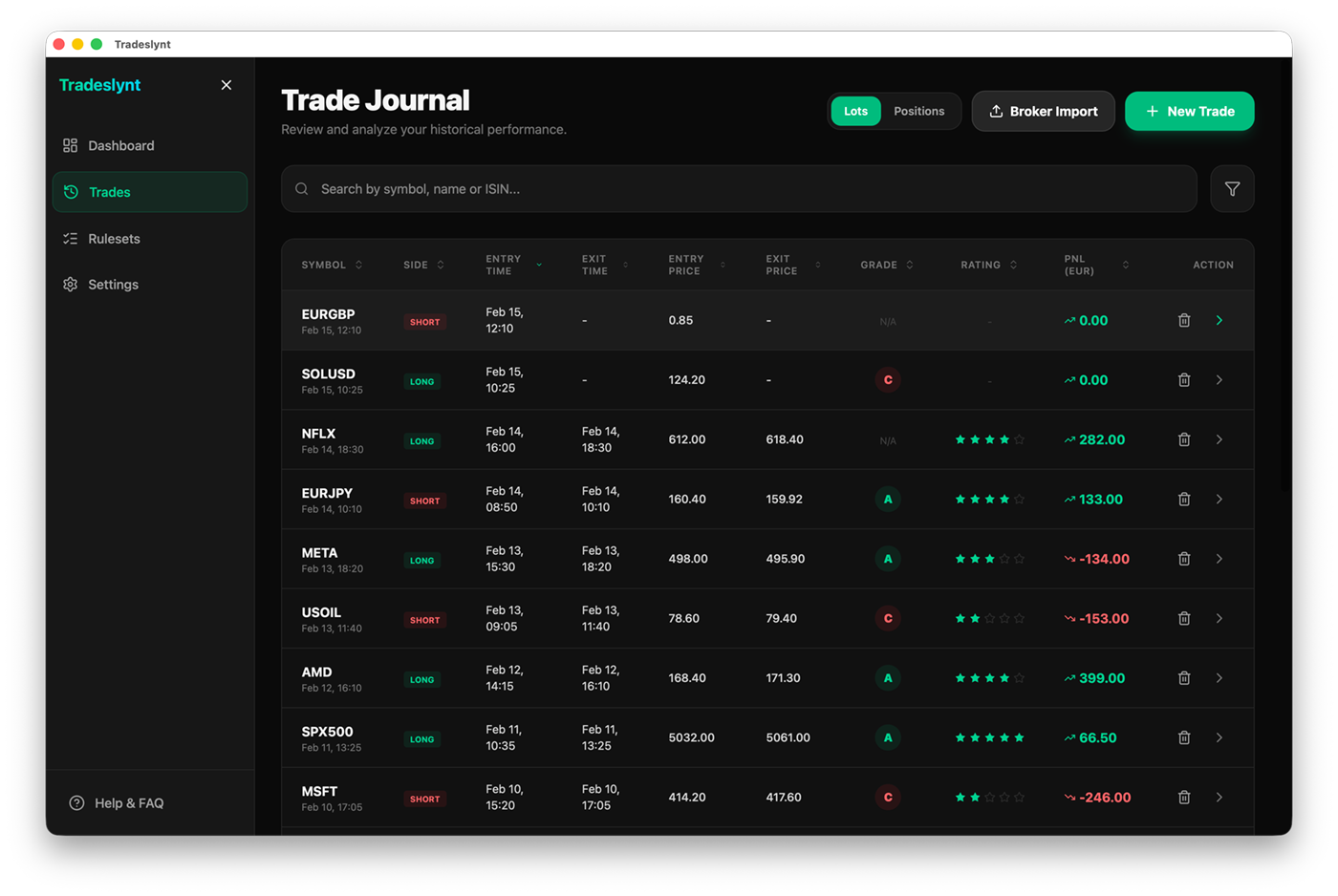
Task: Click the 5032.00 entry price
Action: click(x=692, y=737)
